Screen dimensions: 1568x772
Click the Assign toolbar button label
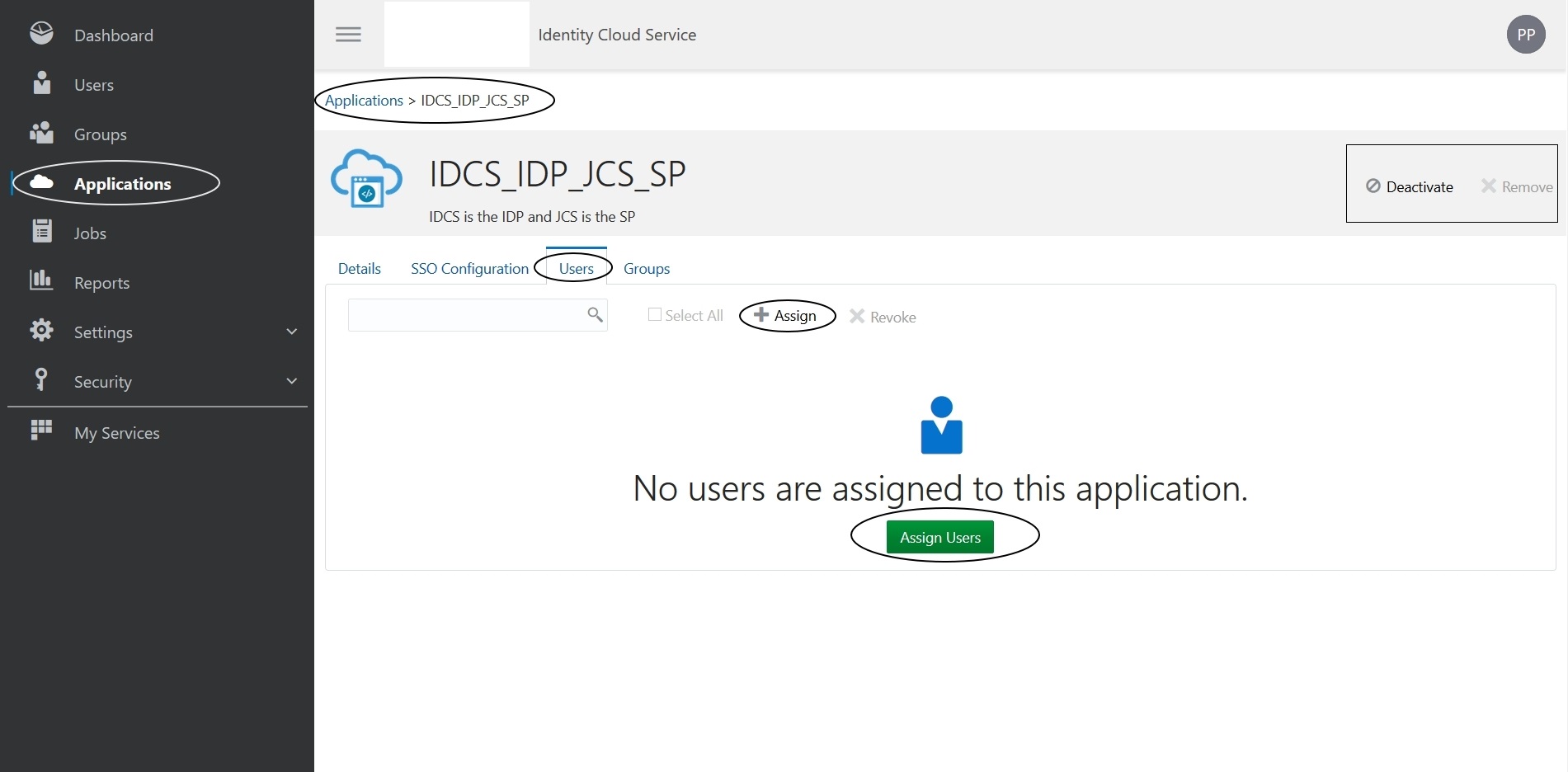point(795,316)
